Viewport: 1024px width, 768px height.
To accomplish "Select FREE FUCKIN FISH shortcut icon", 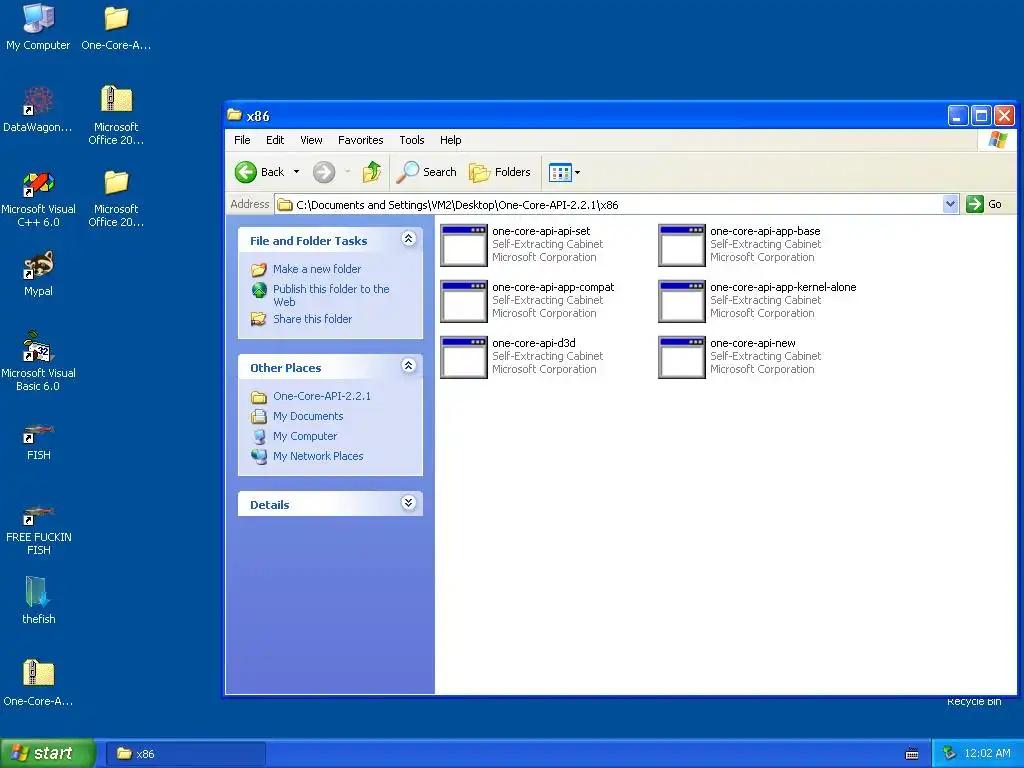I will pos(38,530).
